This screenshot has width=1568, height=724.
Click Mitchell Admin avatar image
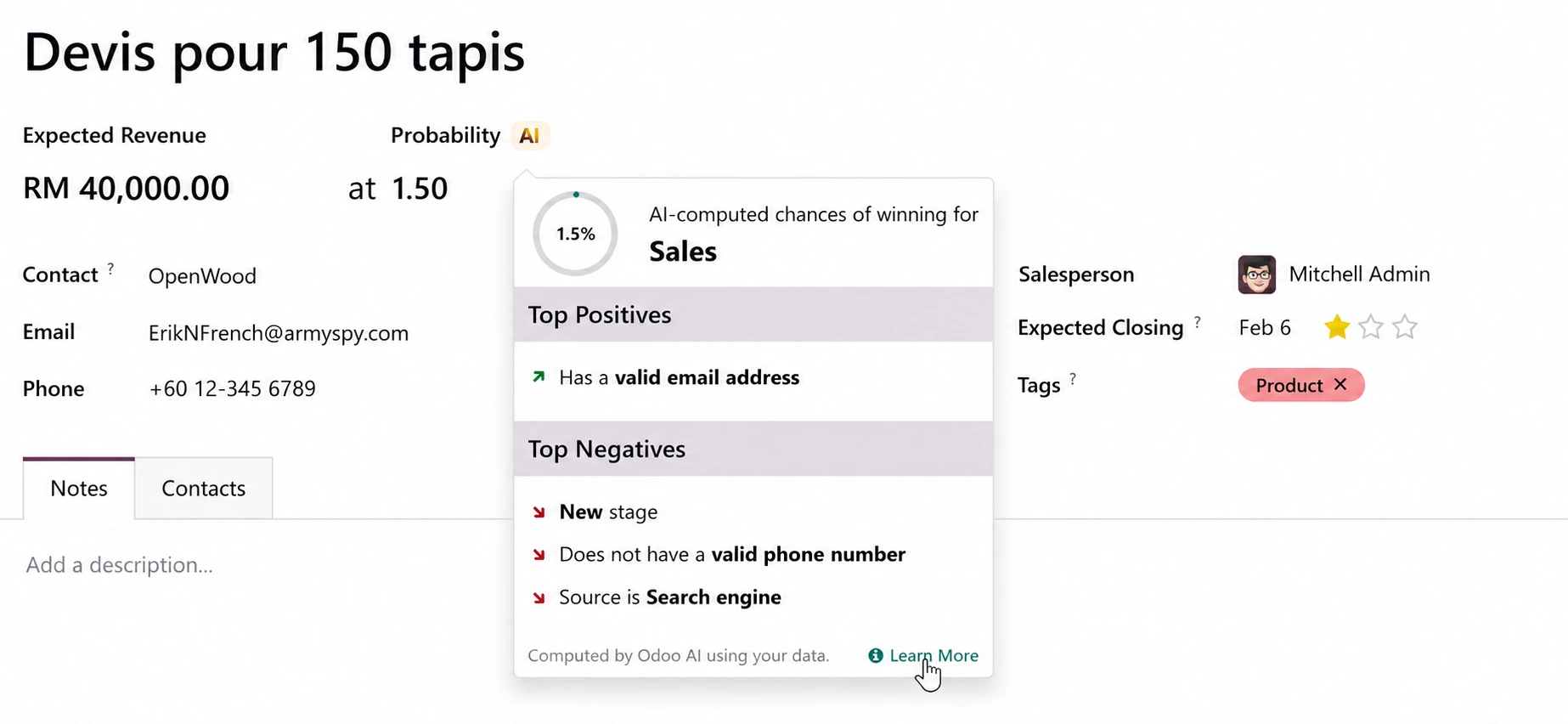click(x=1256, y=274)
